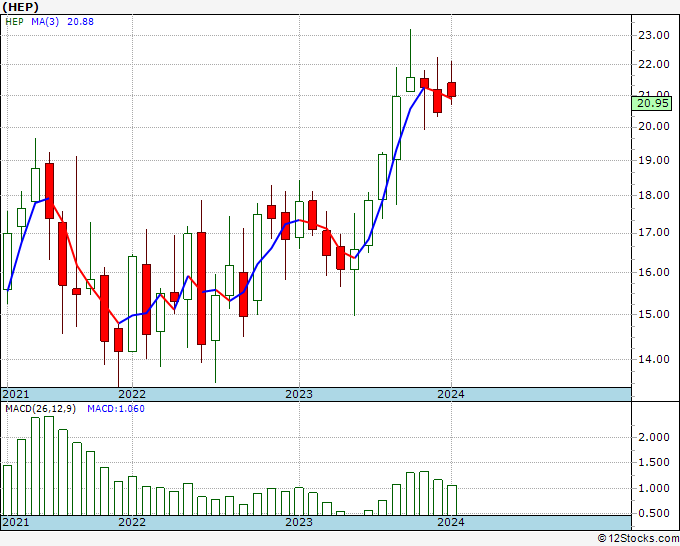
Task: Click the 15.00 price axis label
Action: pyautogui.click(x=654, y=314)
